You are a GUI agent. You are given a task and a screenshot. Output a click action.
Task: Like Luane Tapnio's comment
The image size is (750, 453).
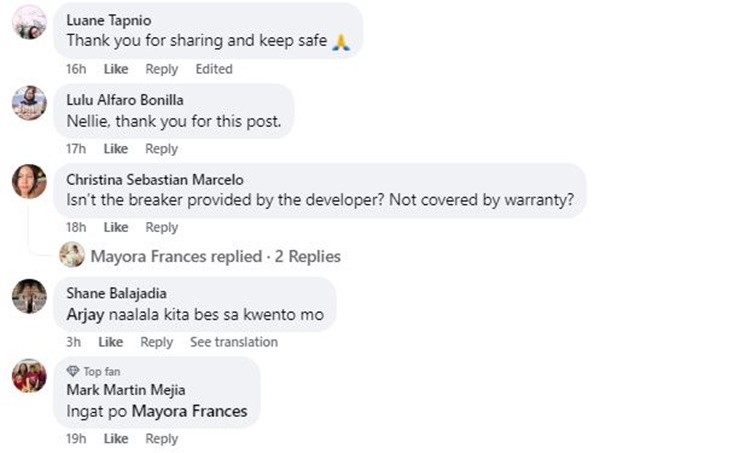click(x=116, y=69)
